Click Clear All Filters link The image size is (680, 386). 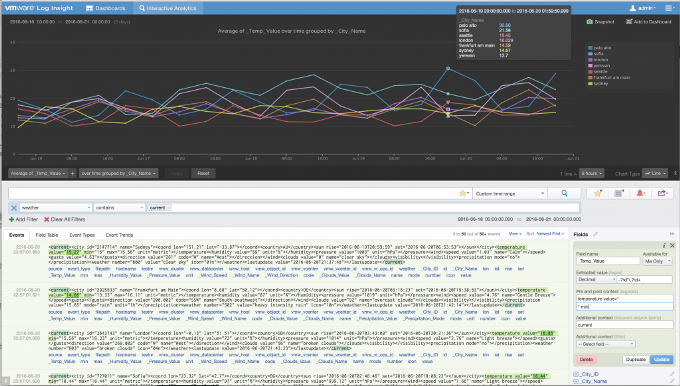click(65, 219)
